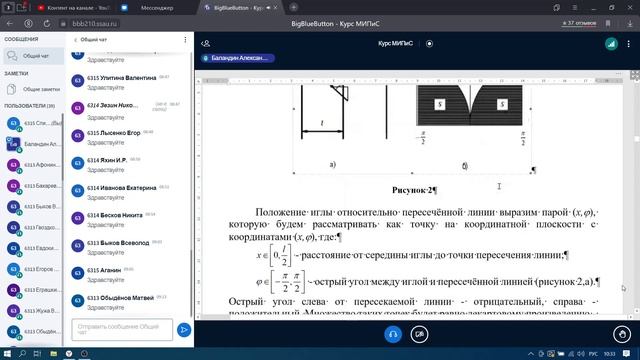640x360 pixels.
Task: Toggle the user list icon in presentation header
Action: [x=206, y=43]
